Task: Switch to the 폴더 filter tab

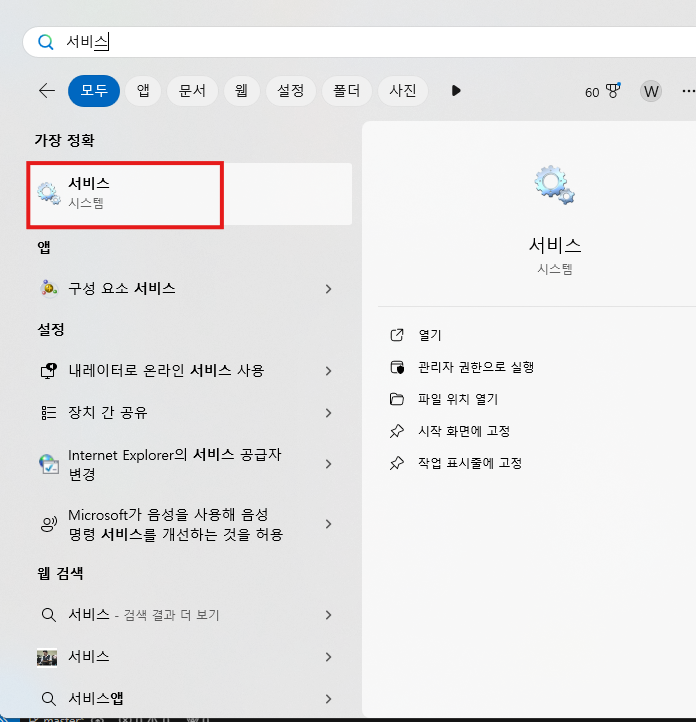Action: (x=347, y=91)
